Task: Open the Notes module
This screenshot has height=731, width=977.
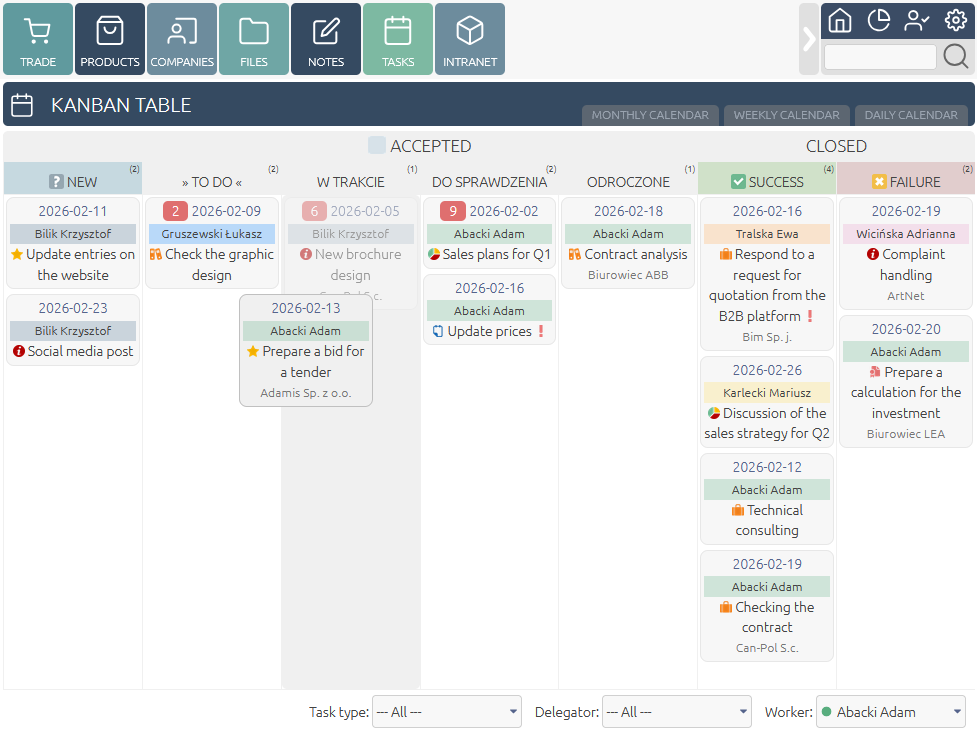Action: click(326, 39)
